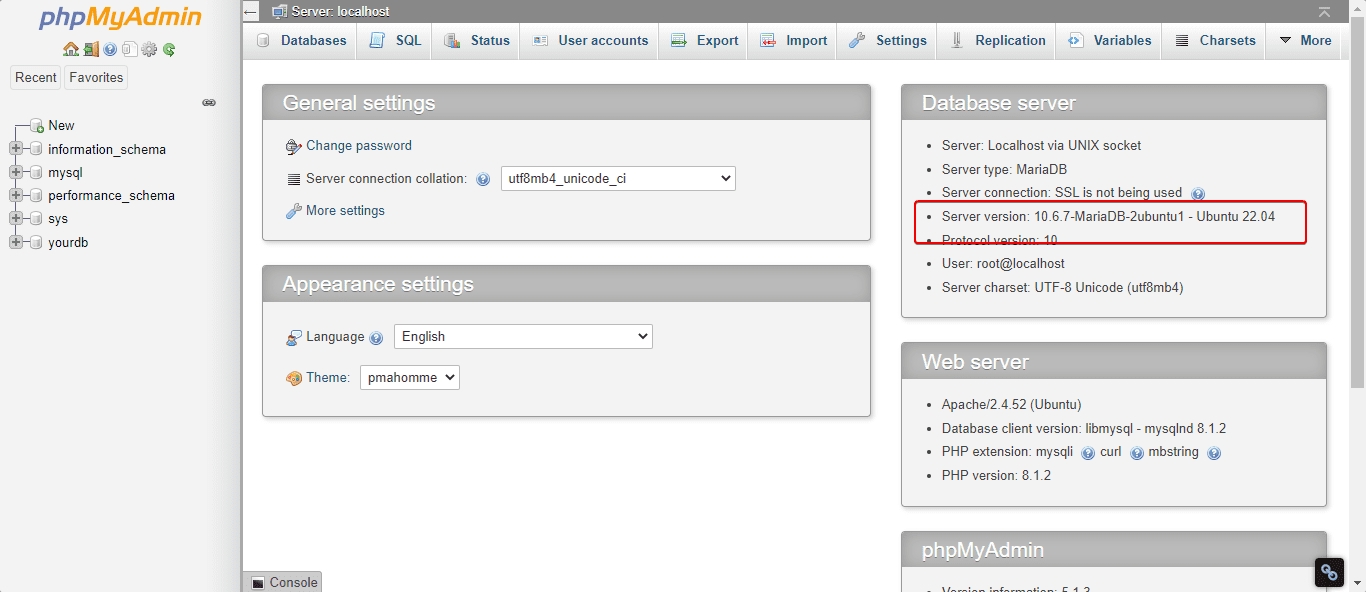
Task: Click the Change password link
Action: pyautogui.click(x=358, y=146)
